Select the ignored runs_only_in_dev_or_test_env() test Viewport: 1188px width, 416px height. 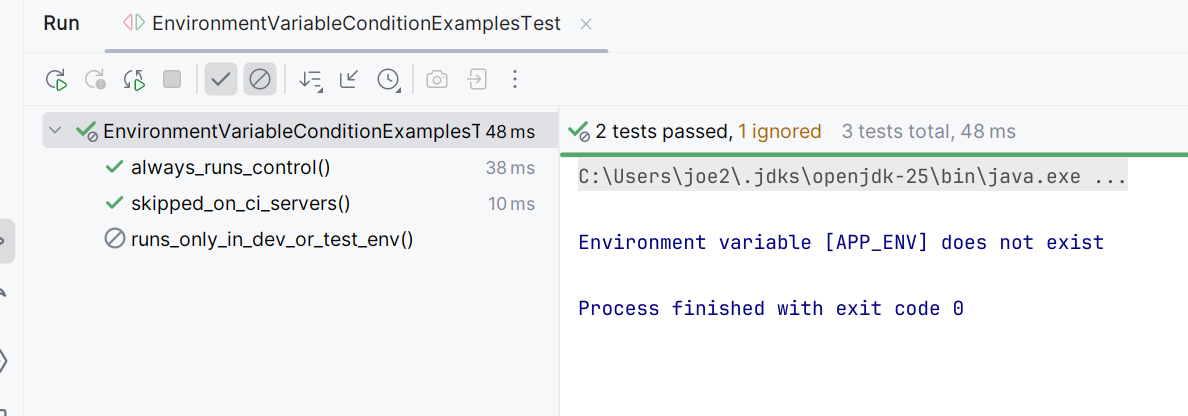pos(271,239)
